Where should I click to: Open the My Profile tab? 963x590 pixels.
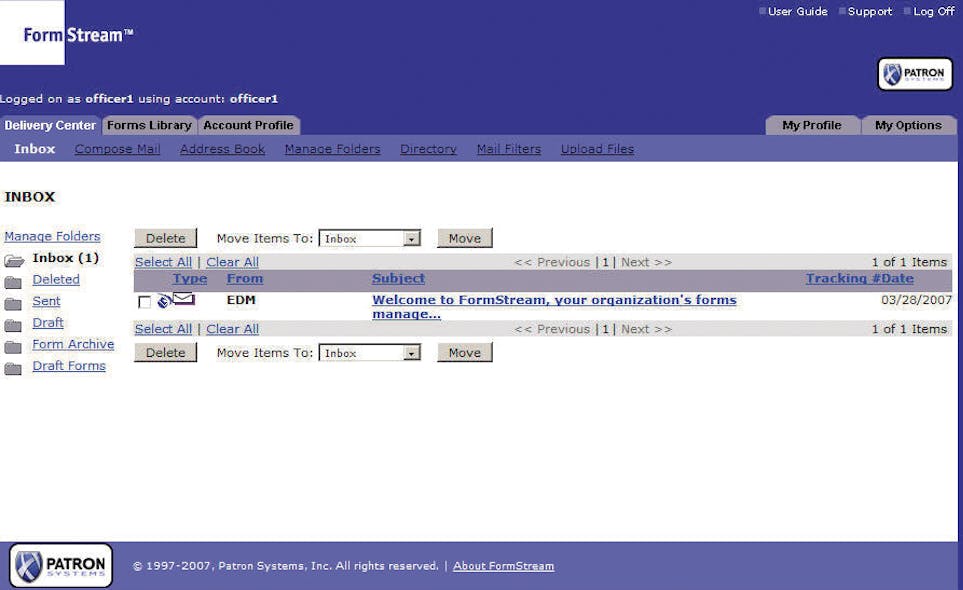click(x=811, y=125)
